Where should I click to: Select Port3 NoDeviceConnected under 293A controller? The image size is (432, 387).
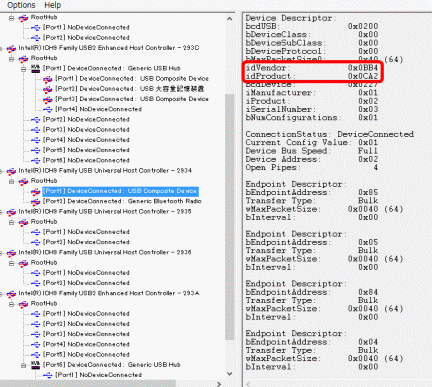click(x=86, y=334)
